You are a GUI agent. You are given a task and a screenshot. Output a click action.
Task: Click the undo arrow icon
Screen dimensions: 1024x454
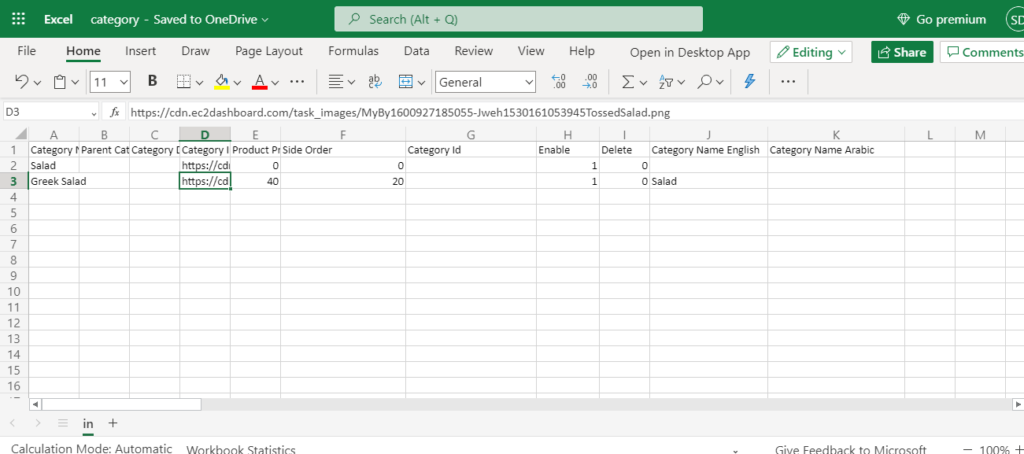(x=22, y=82)
